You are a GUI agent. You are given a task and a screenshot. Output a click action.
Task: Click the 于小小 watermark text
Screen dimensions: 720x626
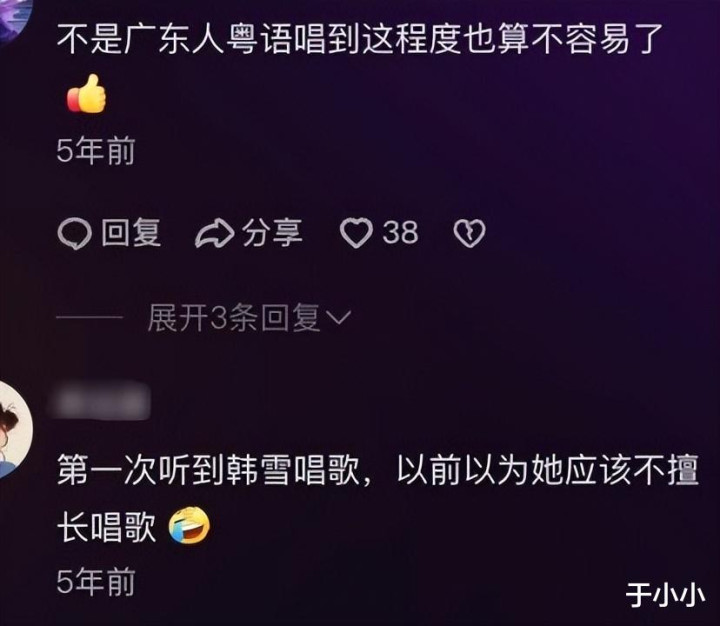click(665, 594)
